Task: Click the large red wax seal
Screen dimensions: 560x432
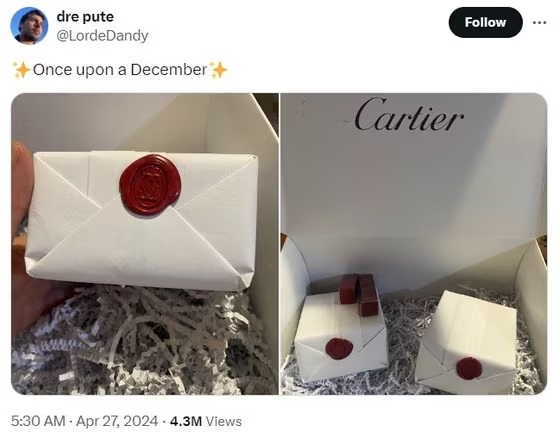Action: [150, 185]
